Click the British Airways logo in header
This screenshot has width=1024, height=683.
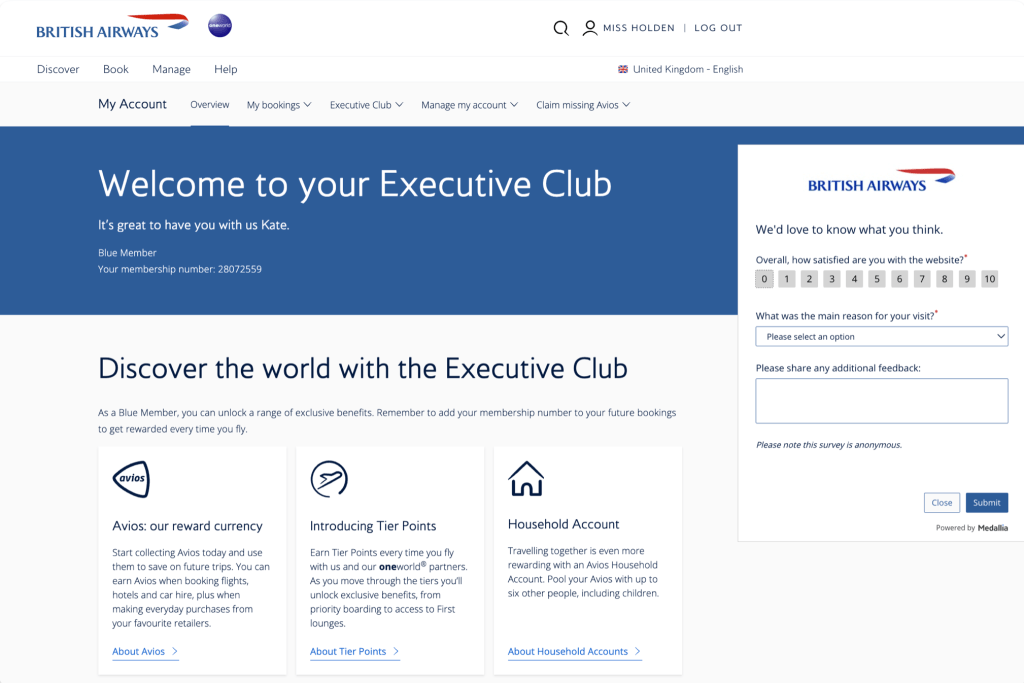click(x=112, y=27)
